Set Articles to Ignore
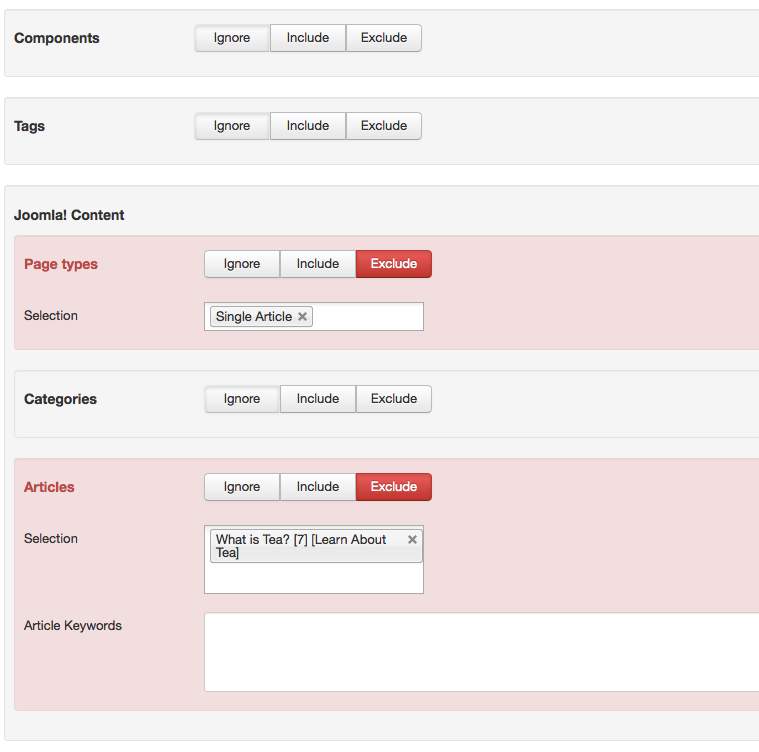The width and height of the screenshot is (759, 752). pyautogui.click(x=242, y=487)
